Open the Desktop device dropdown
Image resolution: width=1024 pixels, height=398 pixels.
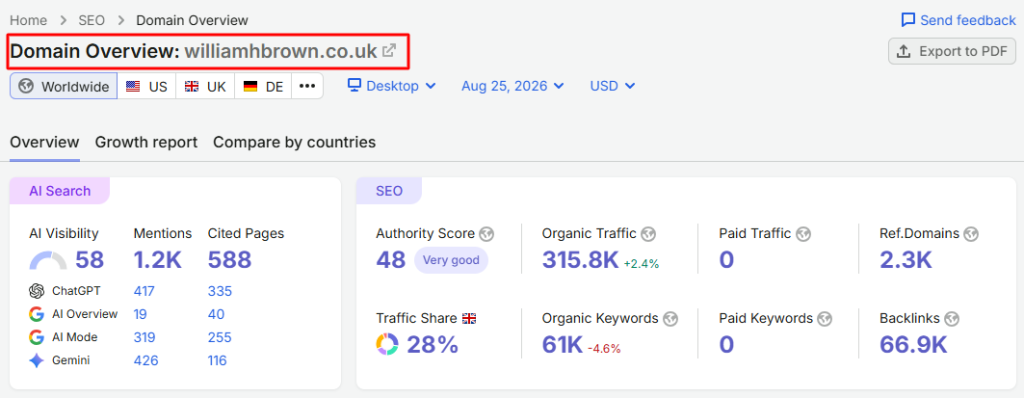click(x=392, y=86)
